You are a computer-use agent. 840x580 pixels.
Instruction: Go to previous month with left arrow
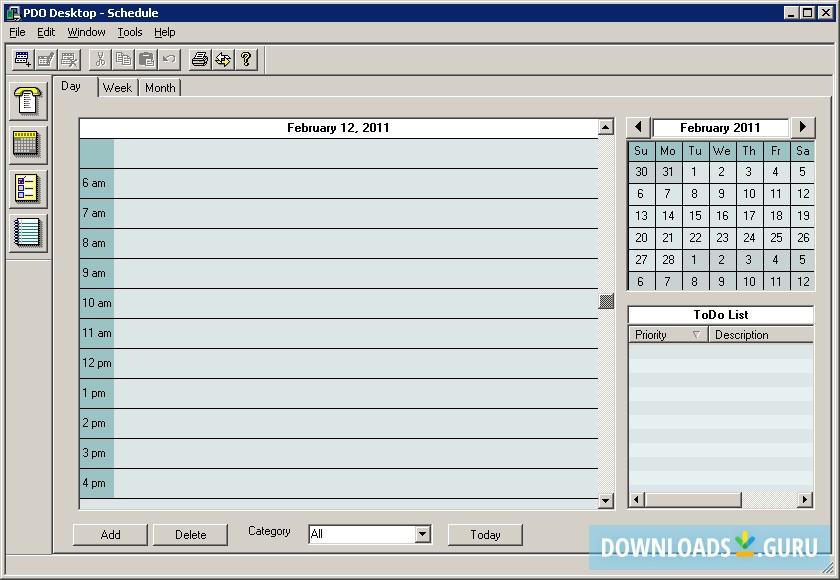(638, 127)
